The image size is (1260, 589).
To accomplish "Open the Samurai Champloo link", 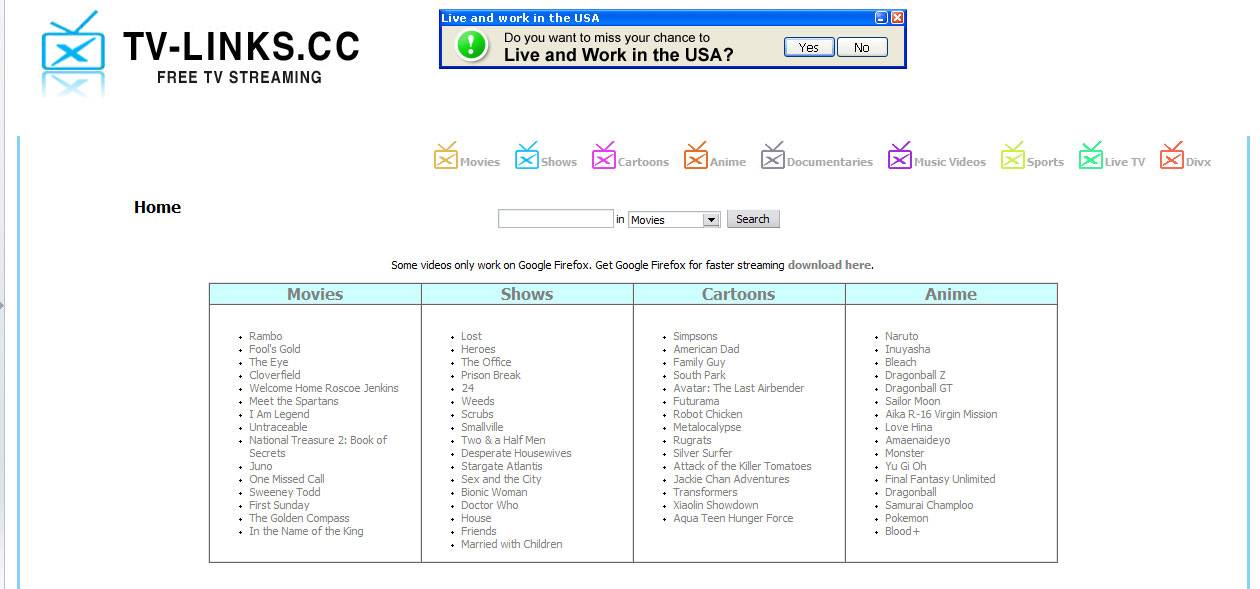I will 929,505.
